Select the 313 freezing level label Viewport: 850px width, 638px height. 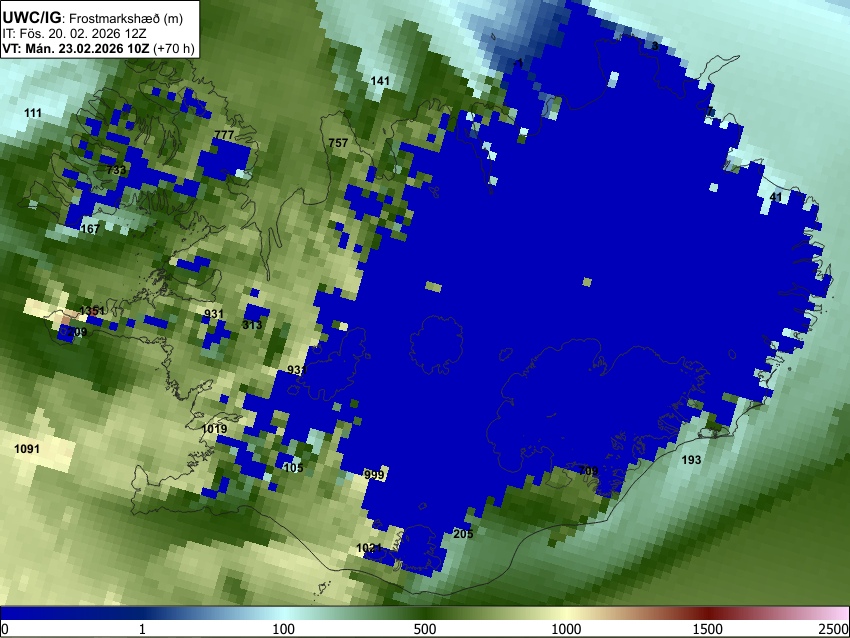[x=252, y=325]
